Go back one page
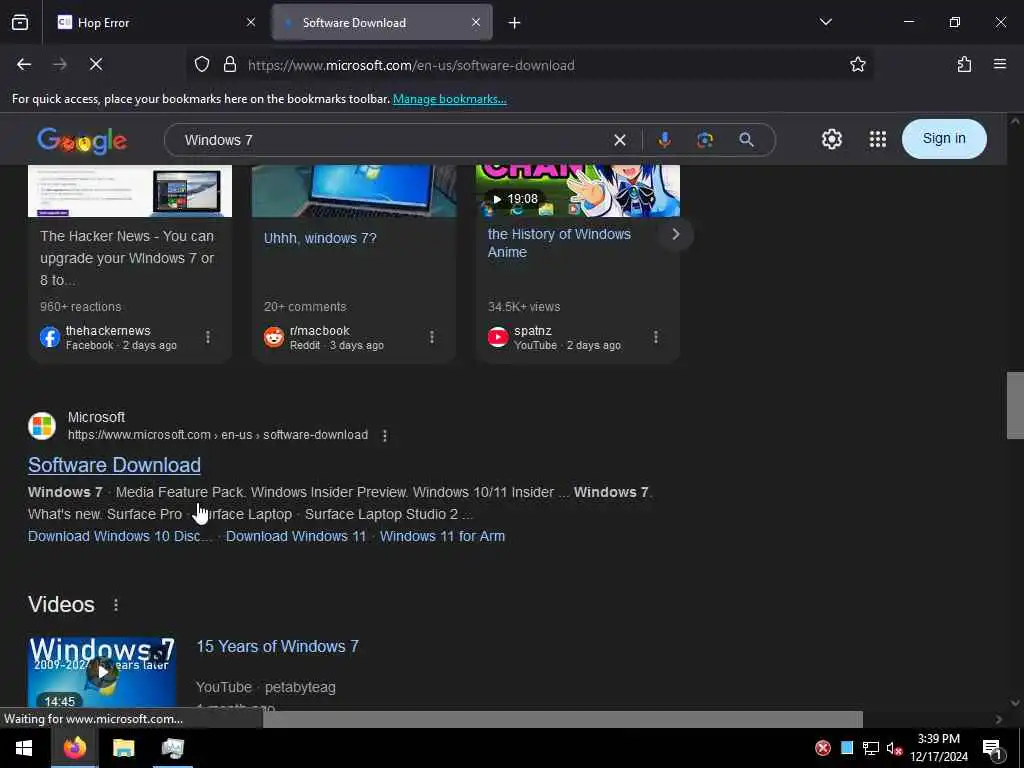The width and height of the screenshot is (1024, 768). pyautogui.click(x=24, y=64)
